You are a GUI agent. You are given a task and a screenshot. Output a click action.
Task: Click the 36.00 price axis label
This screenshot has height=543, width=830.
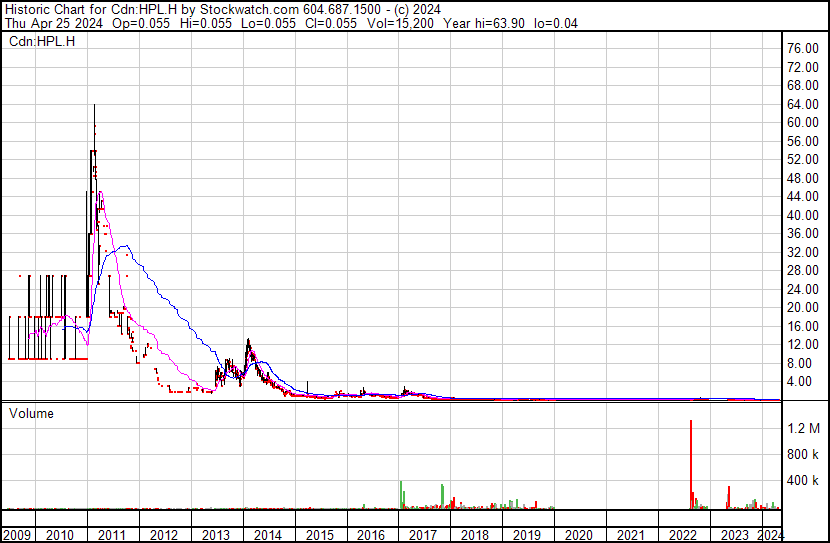click(803, 233)
